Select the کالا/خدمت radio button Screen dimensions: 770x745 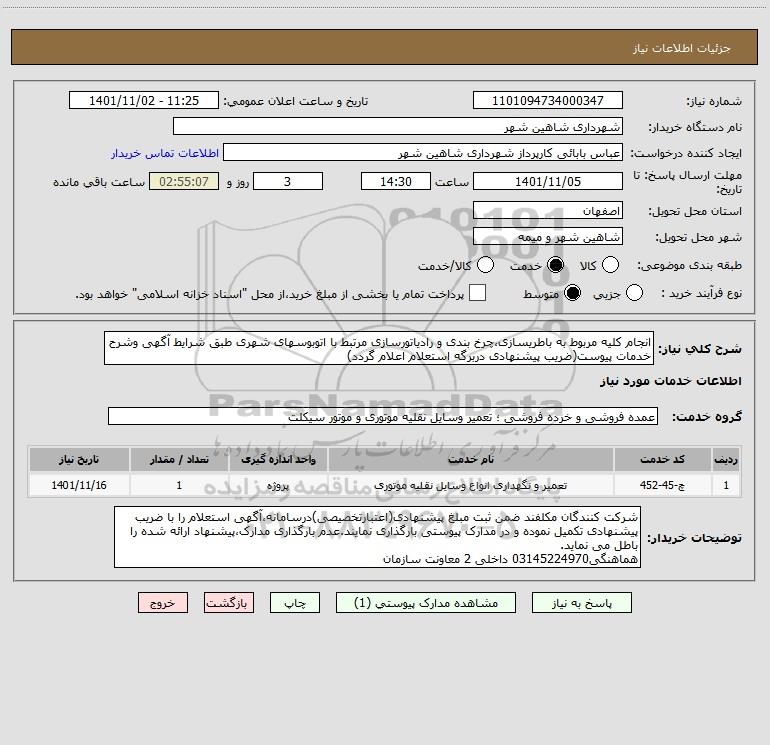point(485,265)
